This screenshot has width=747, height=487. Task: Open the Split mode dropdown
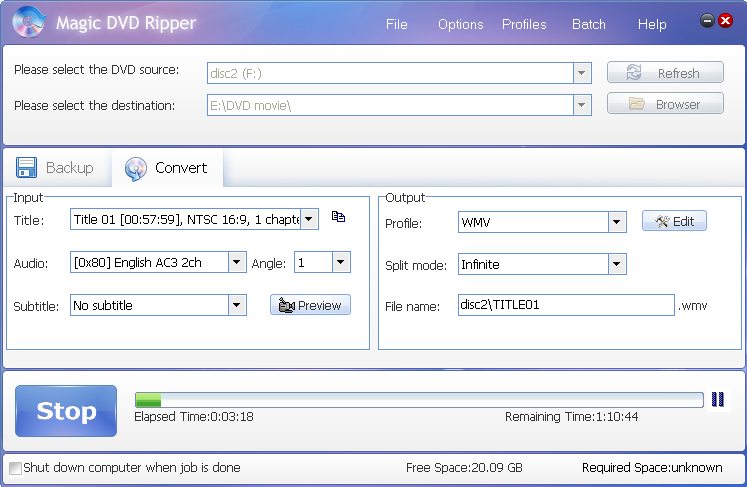click(x=617, y=264)
